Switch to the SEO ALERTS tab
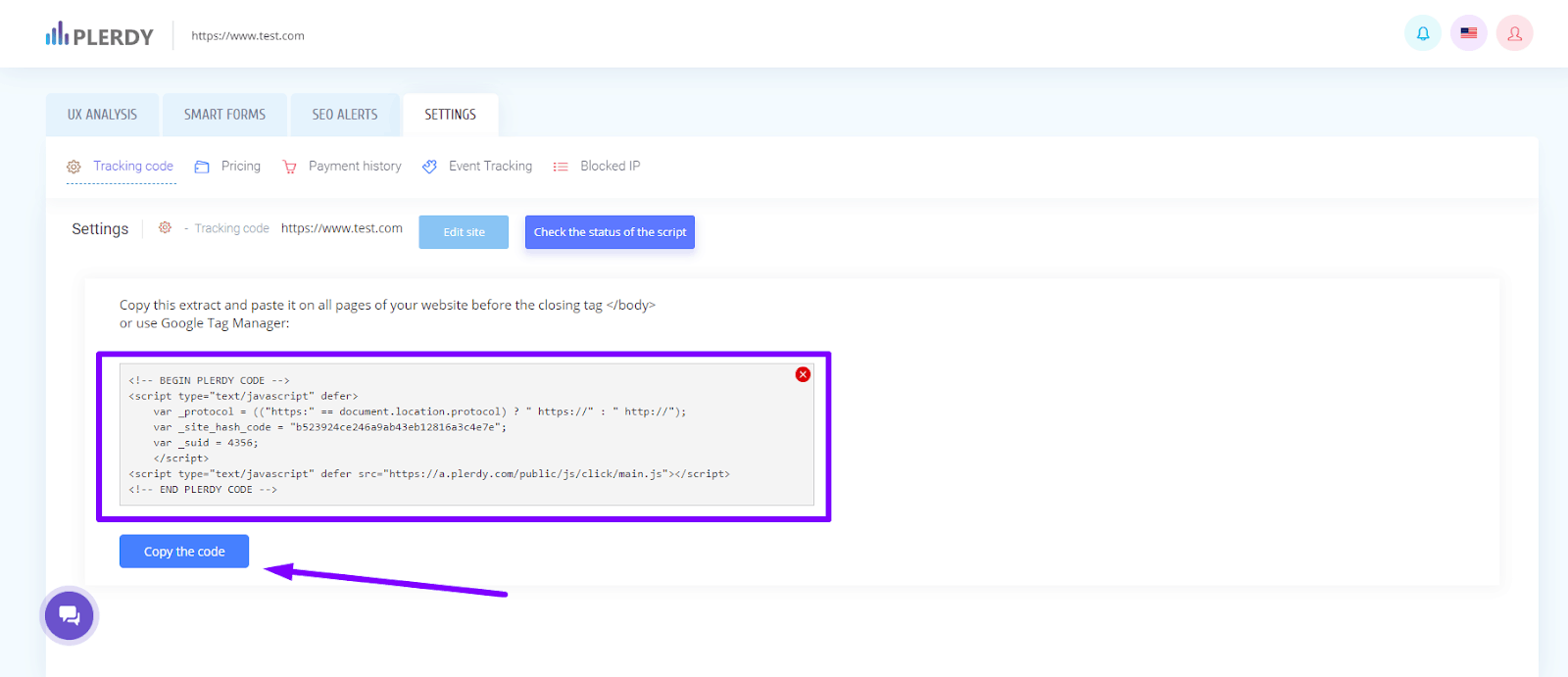The image size is (1568, 677). 345,115
